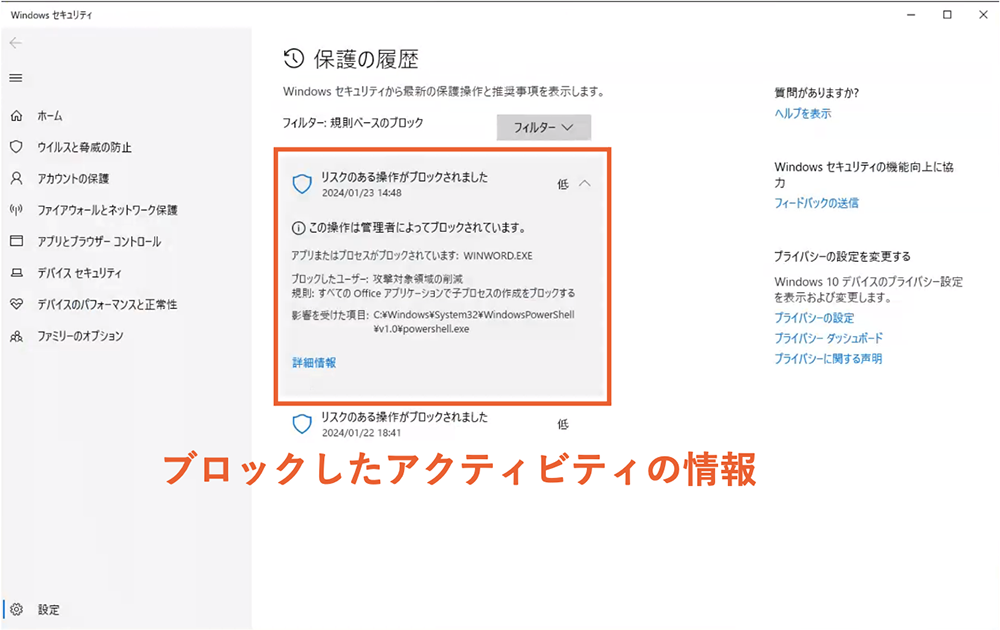Viewport: 1000px width, 630px height.
Task: Open the フィルター dropdown button
Action: [544, 128]
